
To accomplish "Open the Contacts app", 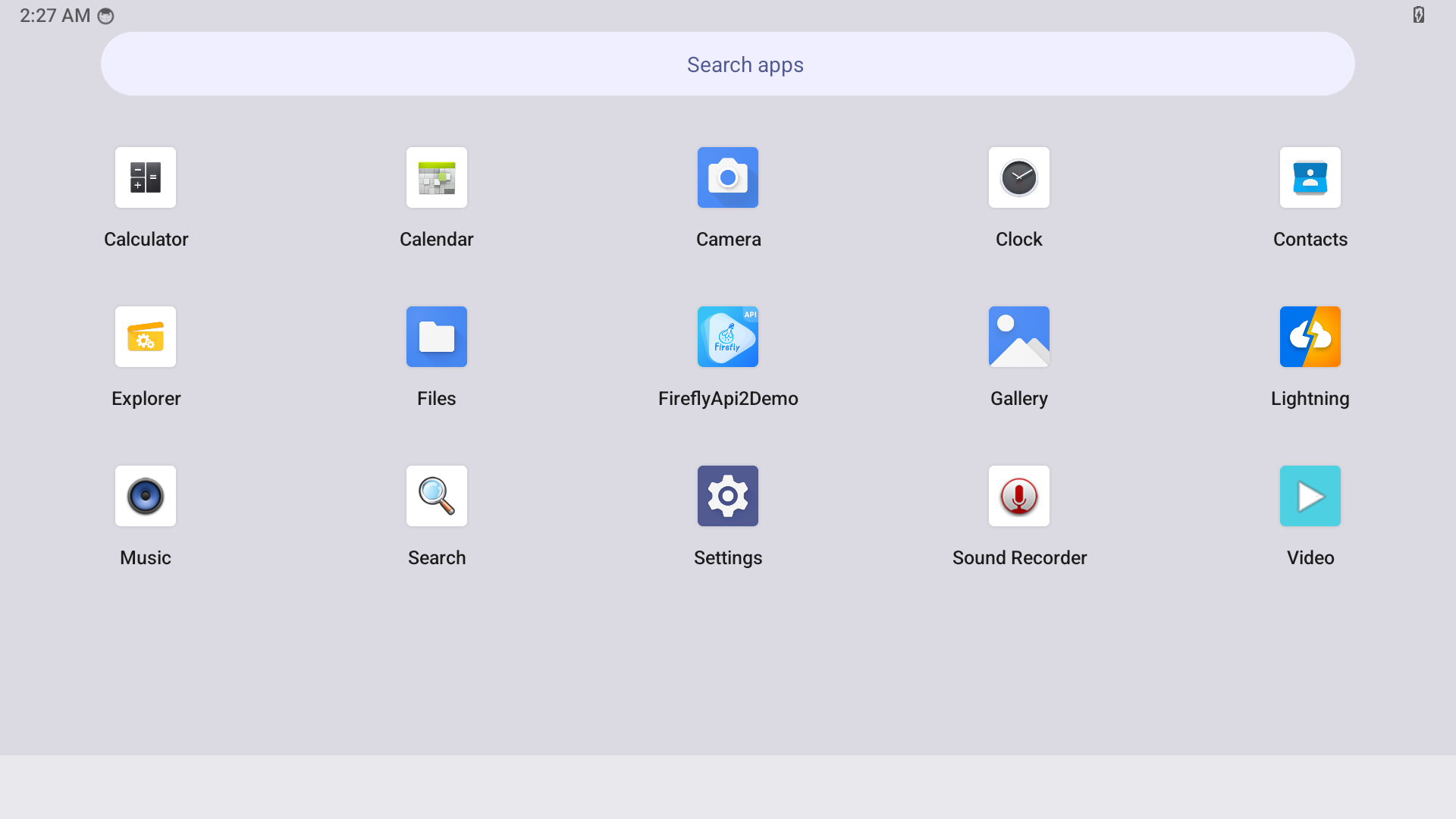I will tap(1310, 177).
